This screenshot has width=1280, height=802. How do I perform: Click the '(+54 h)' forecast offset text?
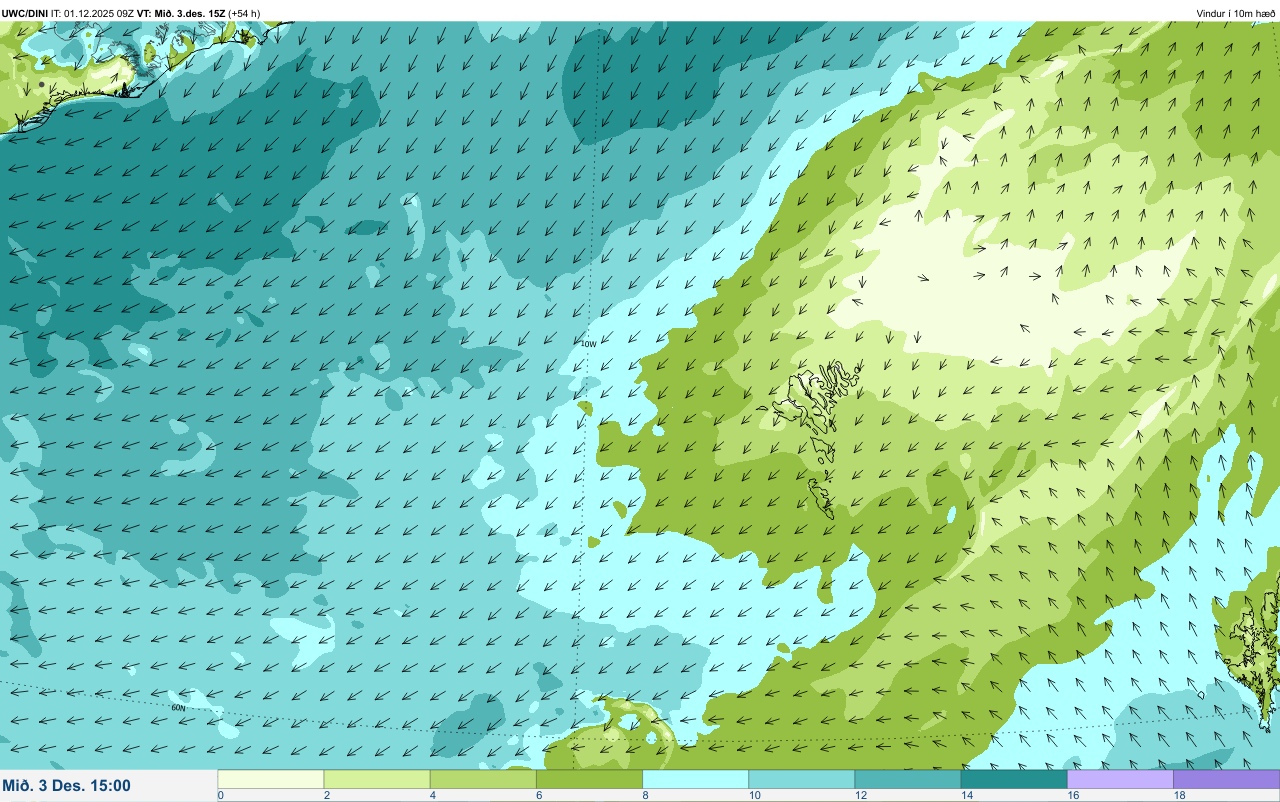point(244,13)
